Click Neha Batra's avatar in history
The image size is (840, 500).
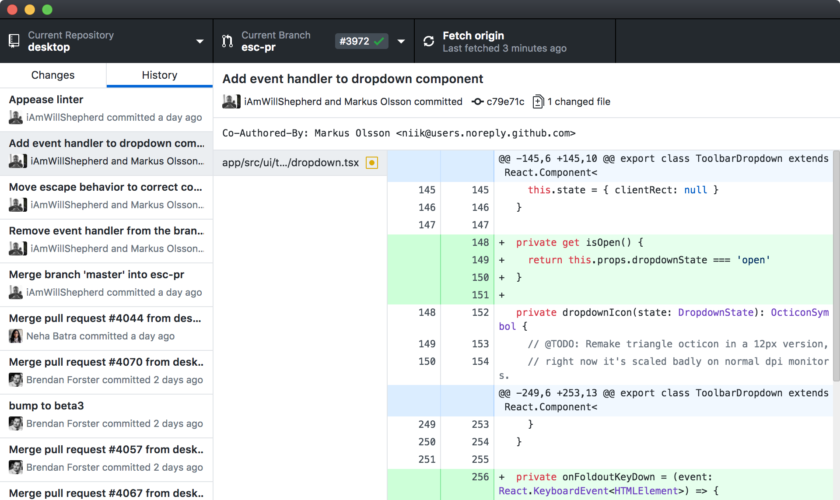coord(16,336)
